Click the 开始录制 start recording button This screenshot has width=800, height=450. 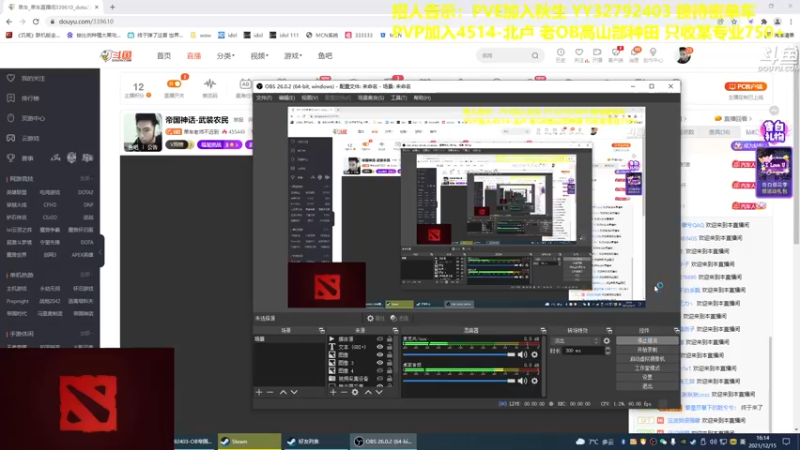[647, 349]
